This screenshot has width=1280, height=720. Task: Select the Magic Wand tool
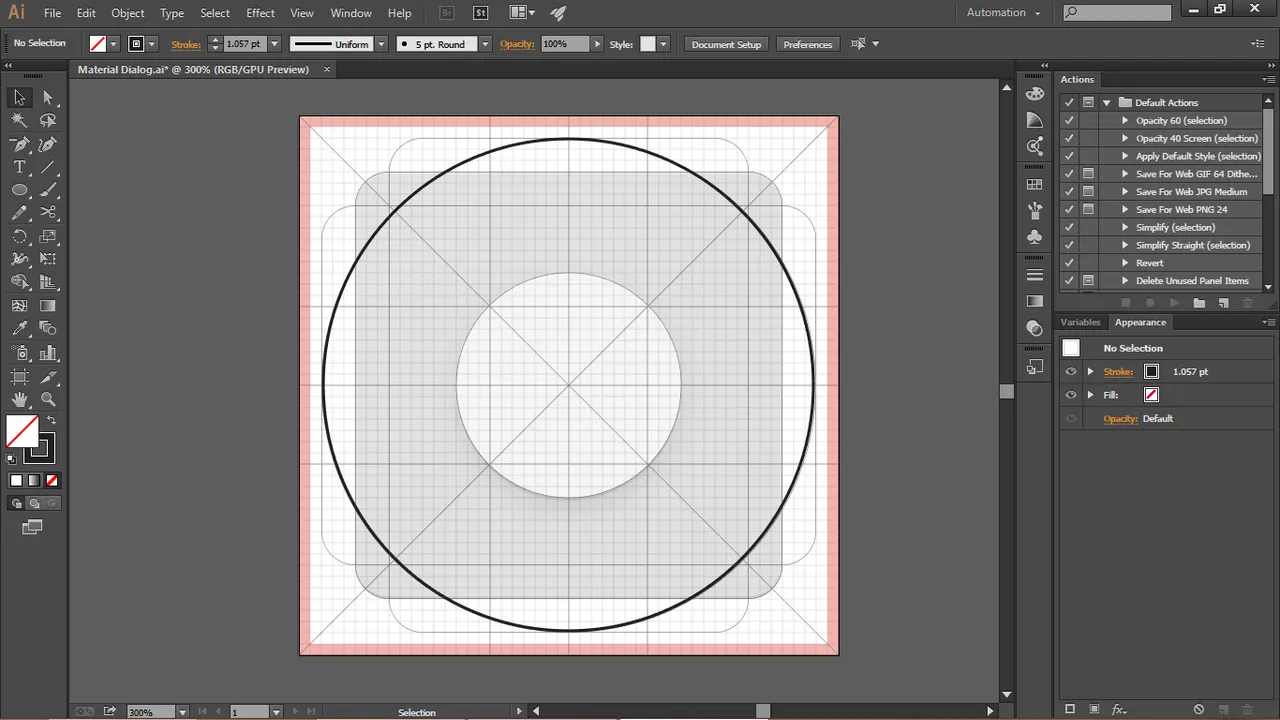19,120
